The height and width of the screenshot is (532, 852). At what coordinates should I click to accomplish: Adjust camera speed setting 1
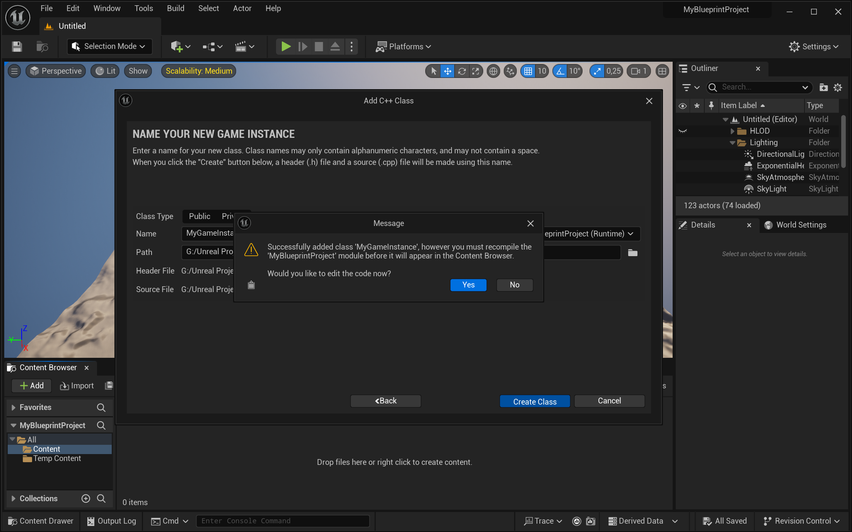pyautogui.click(x=639, y=71)
